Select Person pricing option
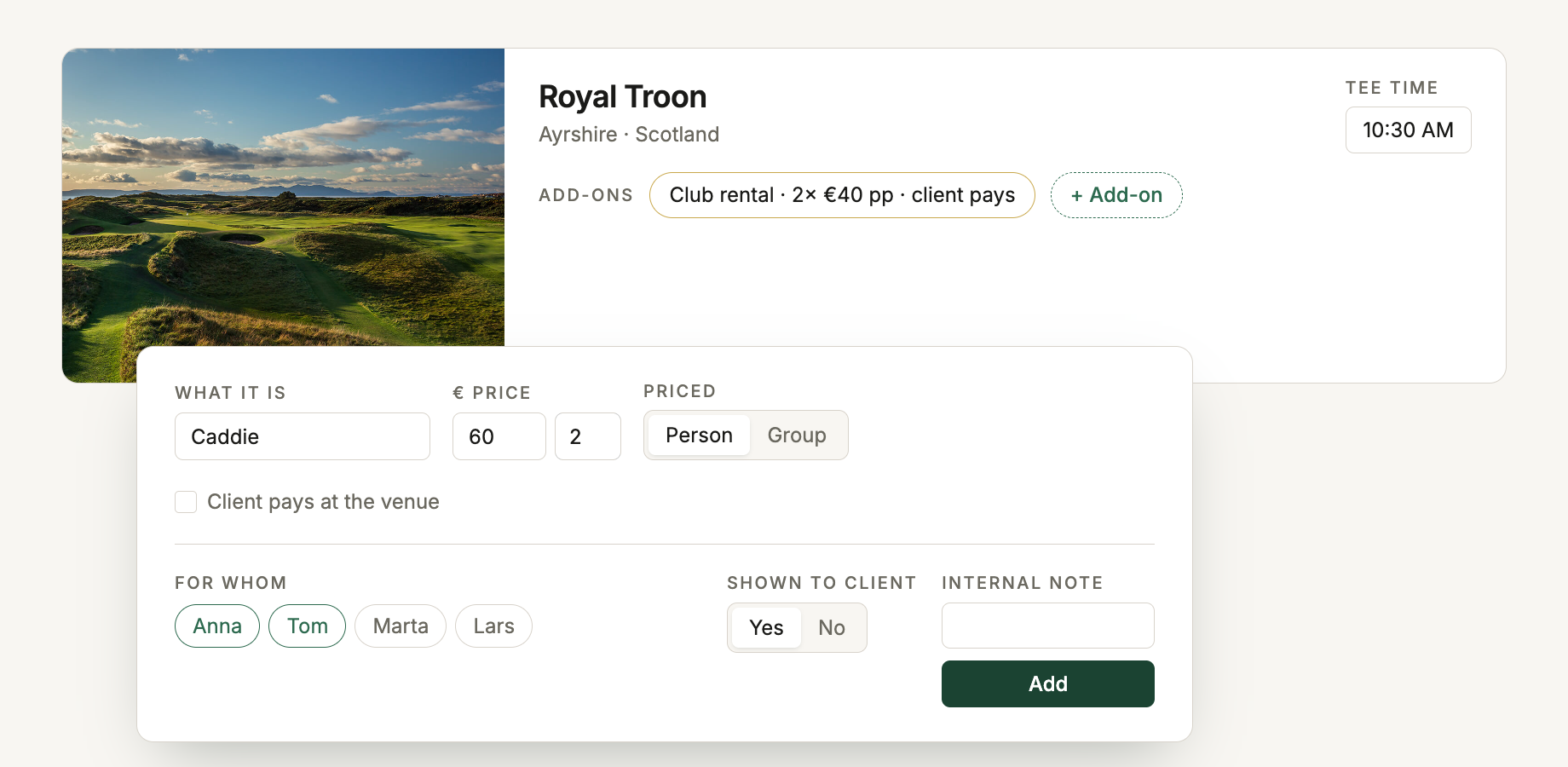Viewport: 1568px width, 767px height. click(x=699, y=435)
